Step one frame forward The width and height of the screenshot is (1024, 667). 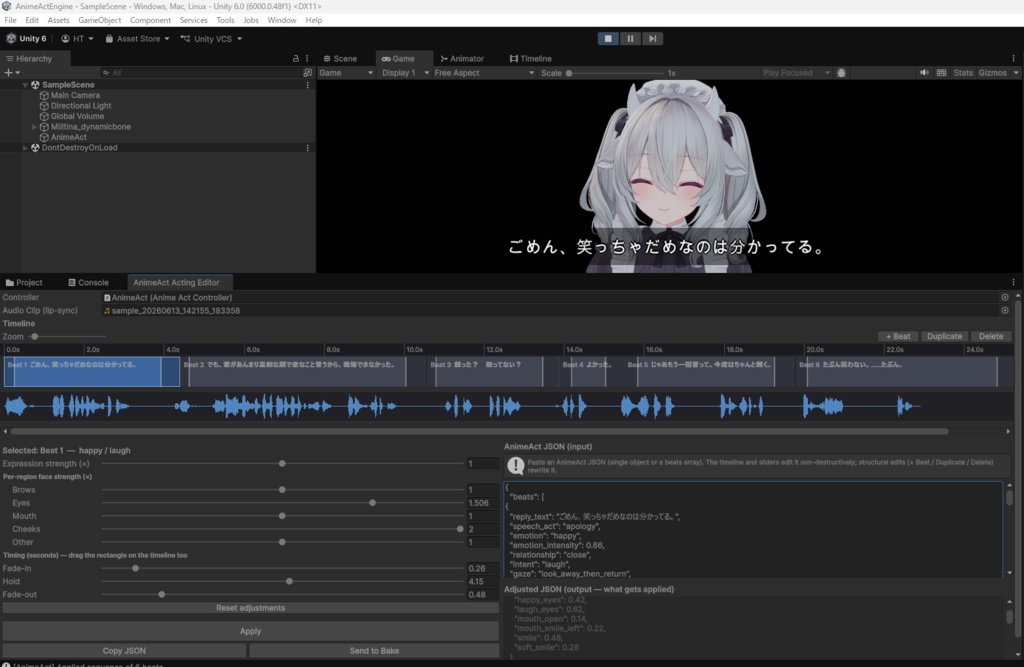pos(652,39)
